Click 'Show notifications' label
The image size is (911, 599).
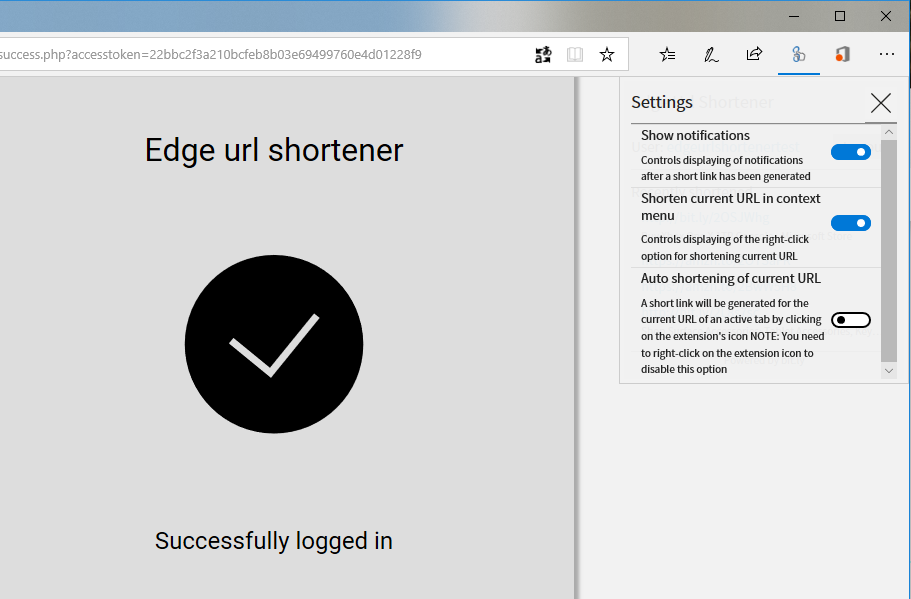click(695, 135)
